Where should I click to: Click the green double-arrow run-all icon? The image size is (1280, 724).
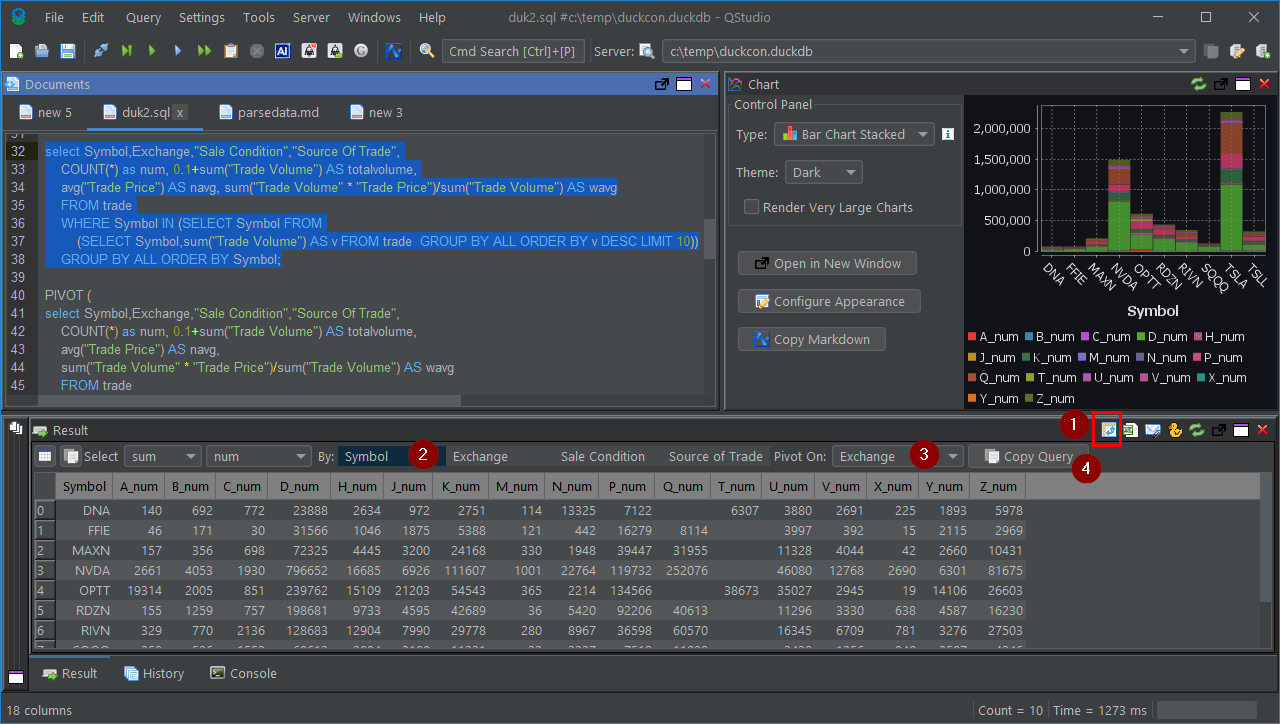(x=204, y=51)
